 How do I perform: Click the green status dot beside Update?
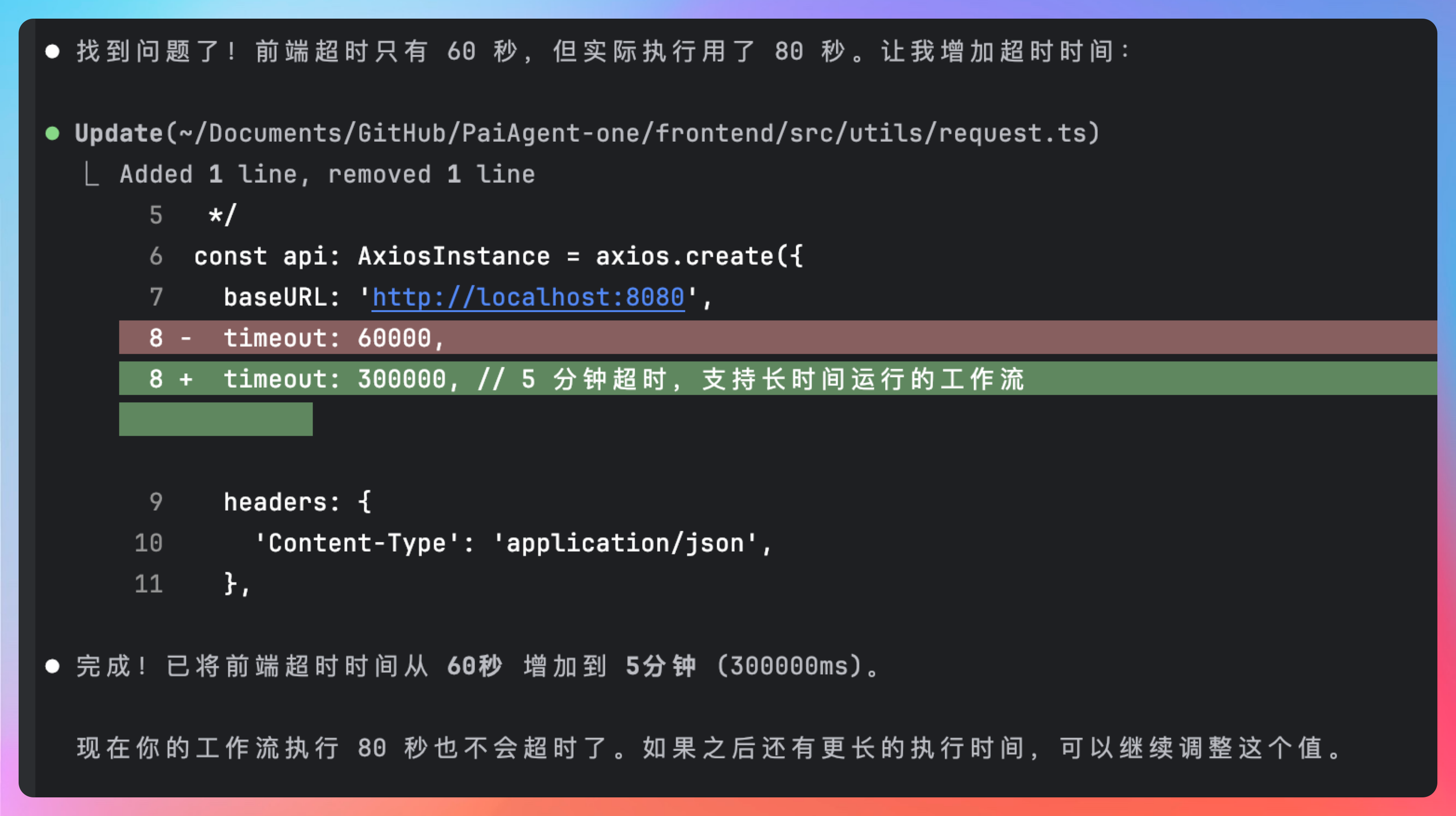pyautogui.click(x=53, y=134)
